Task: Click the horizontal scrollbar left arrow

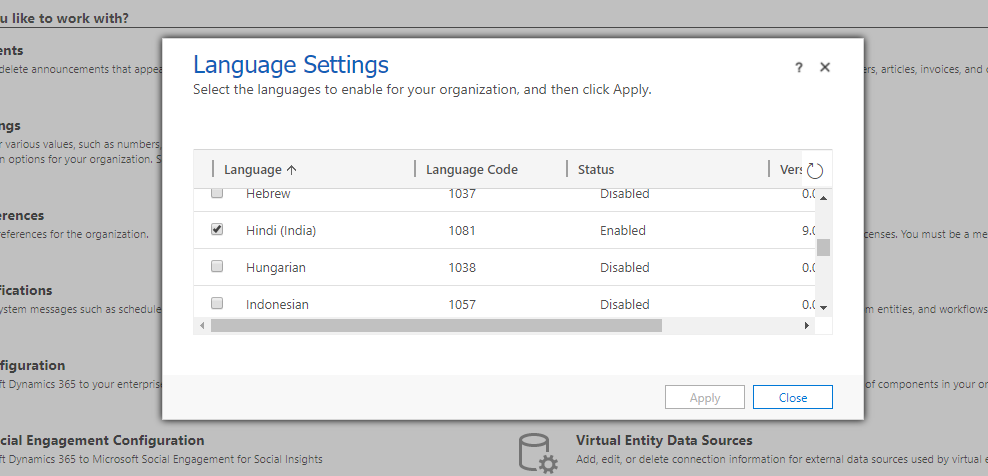Action: 202,326
